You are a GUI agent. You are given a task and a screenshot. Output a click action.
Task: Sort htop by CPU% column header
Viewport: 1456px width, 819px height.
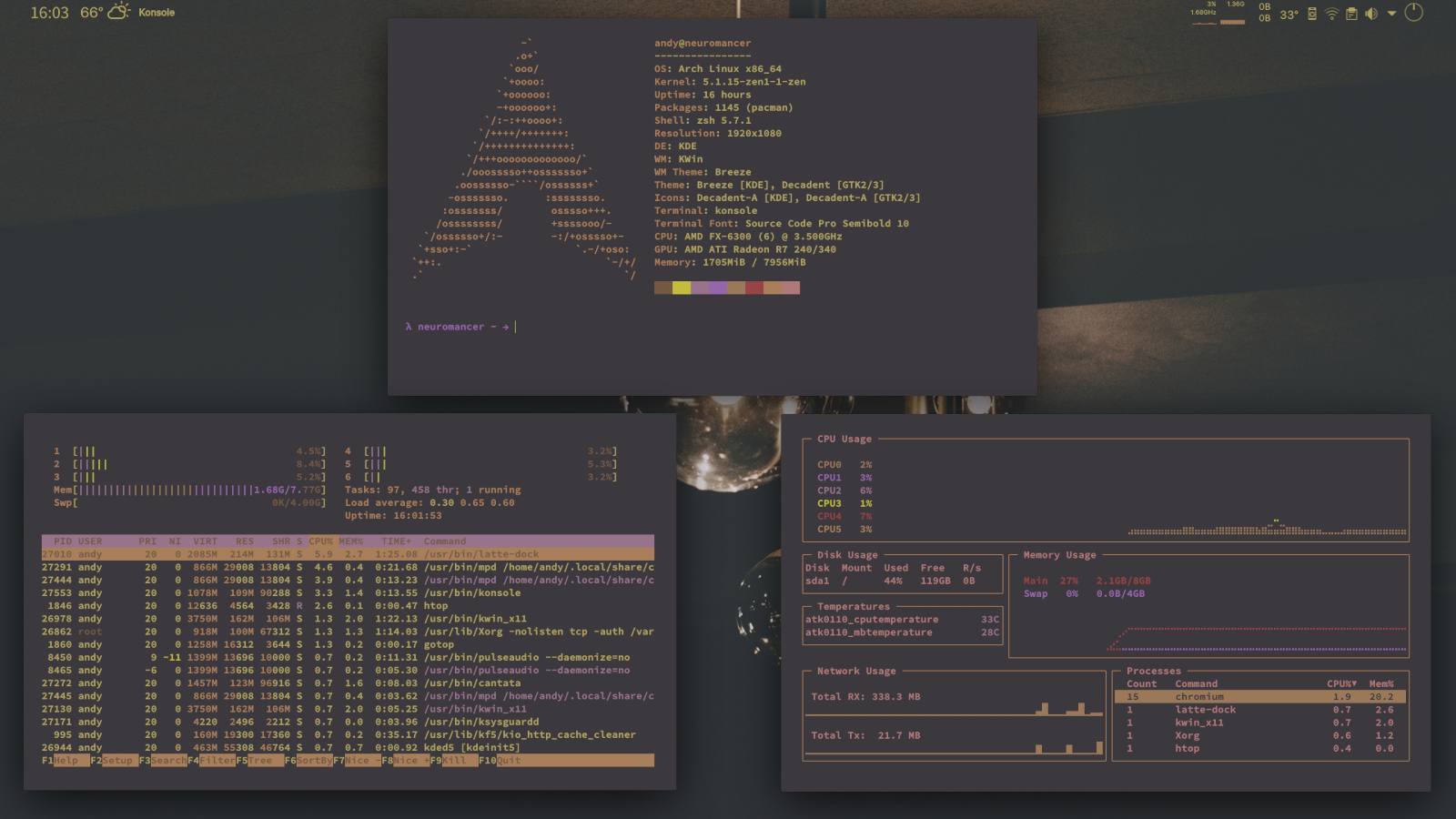[320, 541]
